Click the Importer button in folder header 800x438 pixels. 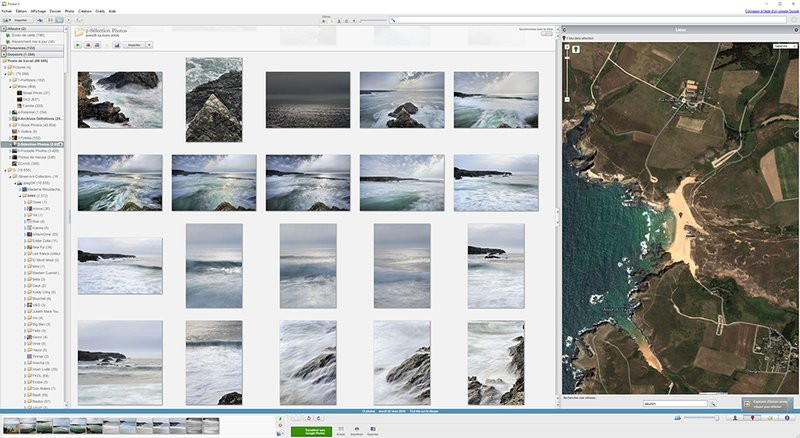point(134,45)
